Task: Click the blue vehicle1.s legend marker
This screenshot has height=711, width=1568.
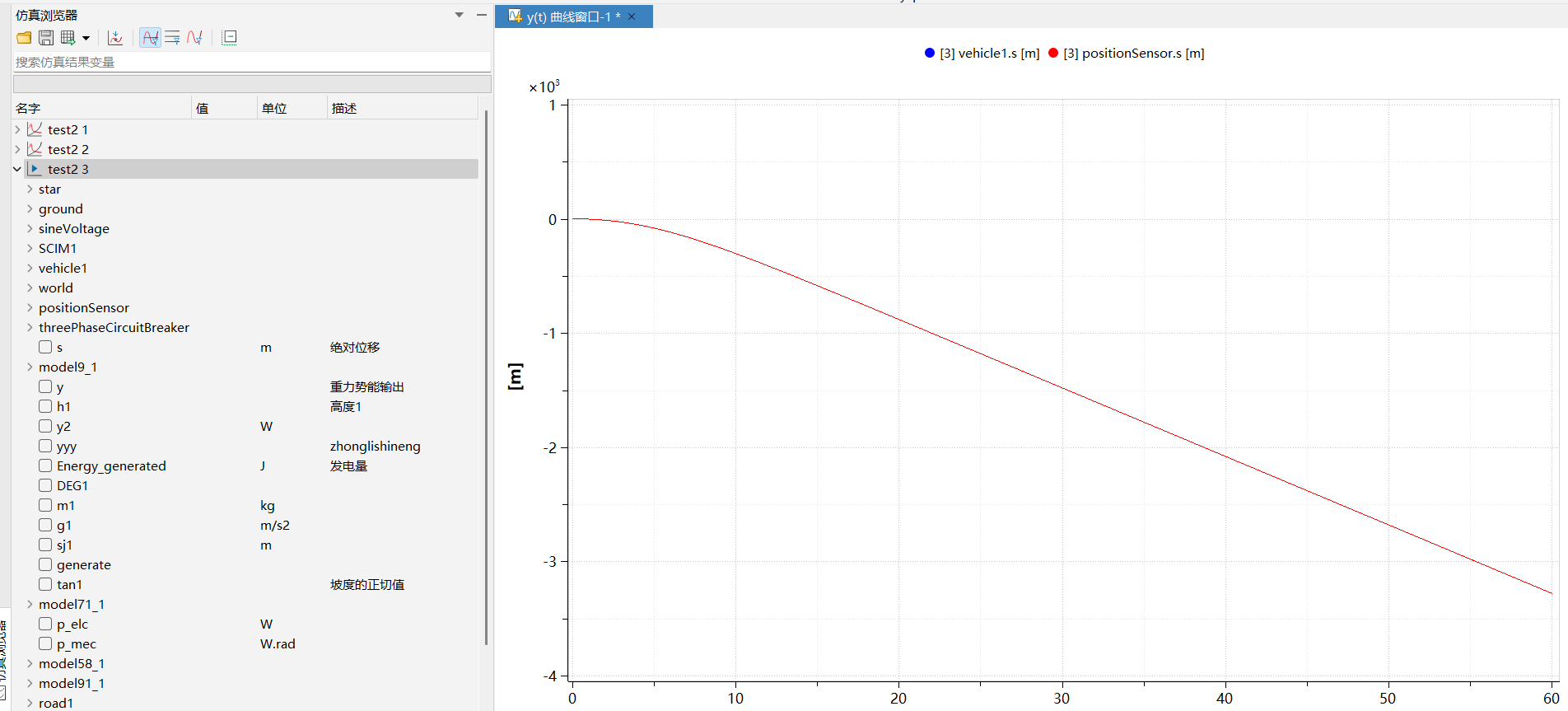Action: coord(930,53)
